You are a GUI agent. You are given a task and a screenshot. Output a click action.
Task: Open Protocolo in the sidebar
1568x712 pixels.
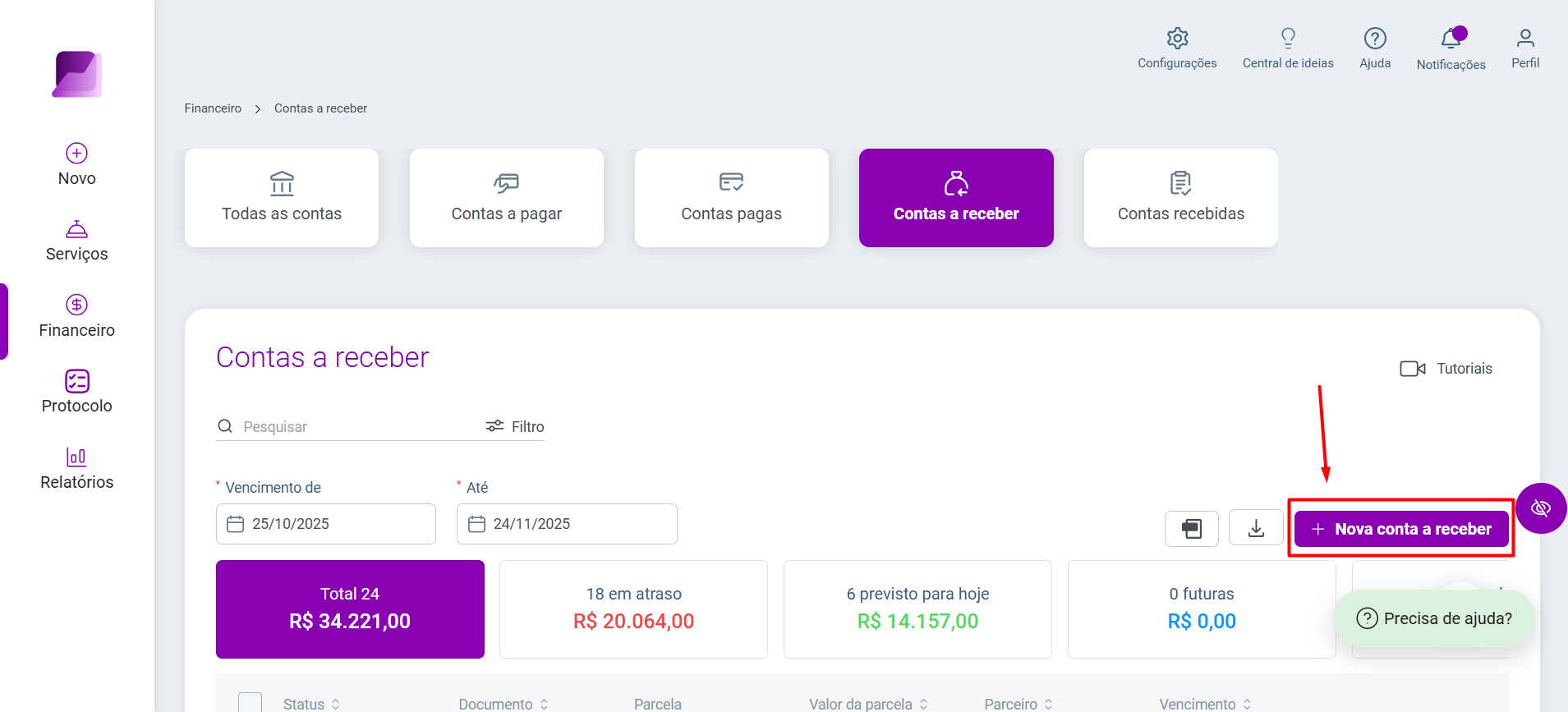pos(77,393)
